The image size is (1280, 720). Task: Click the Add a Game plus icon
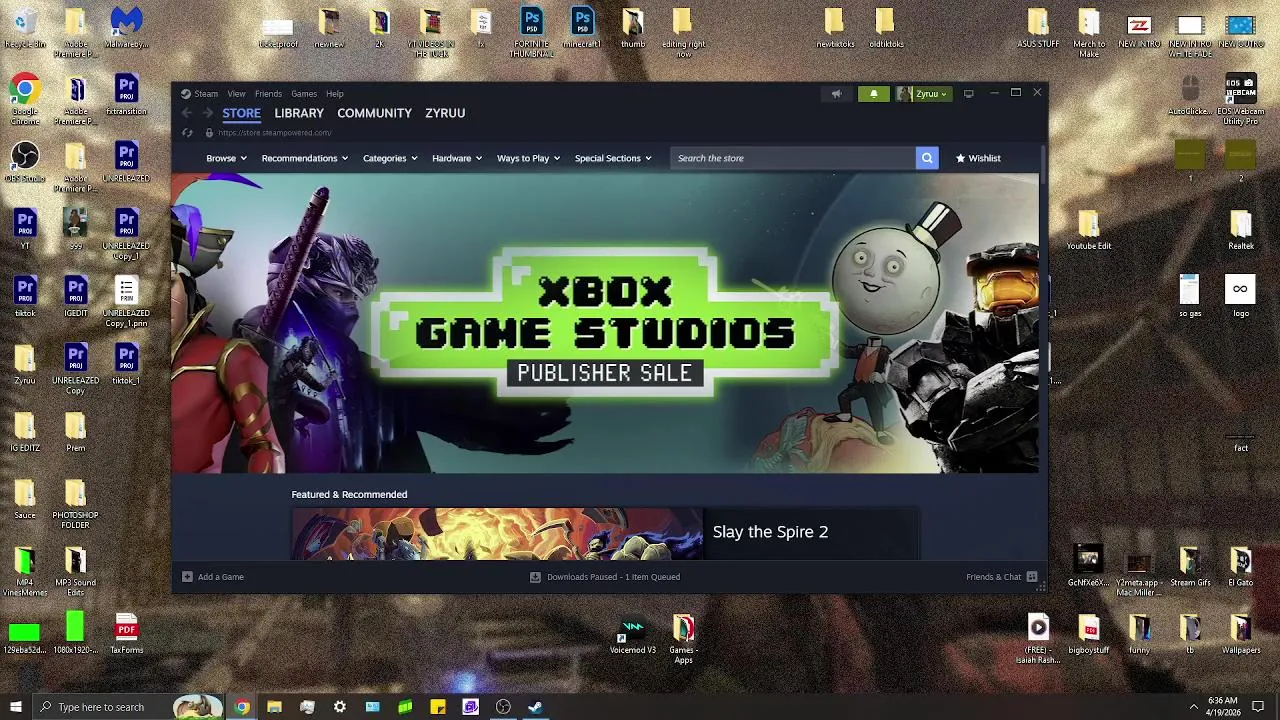tap(187, 577)
